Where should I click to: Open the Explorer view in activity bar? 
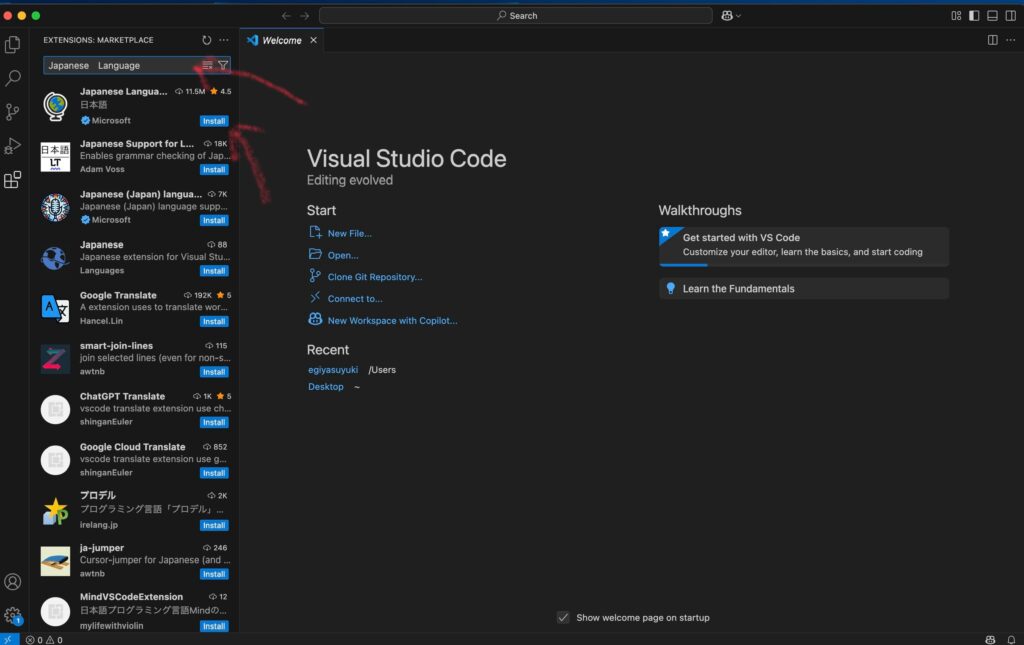(x=12, y=44)
